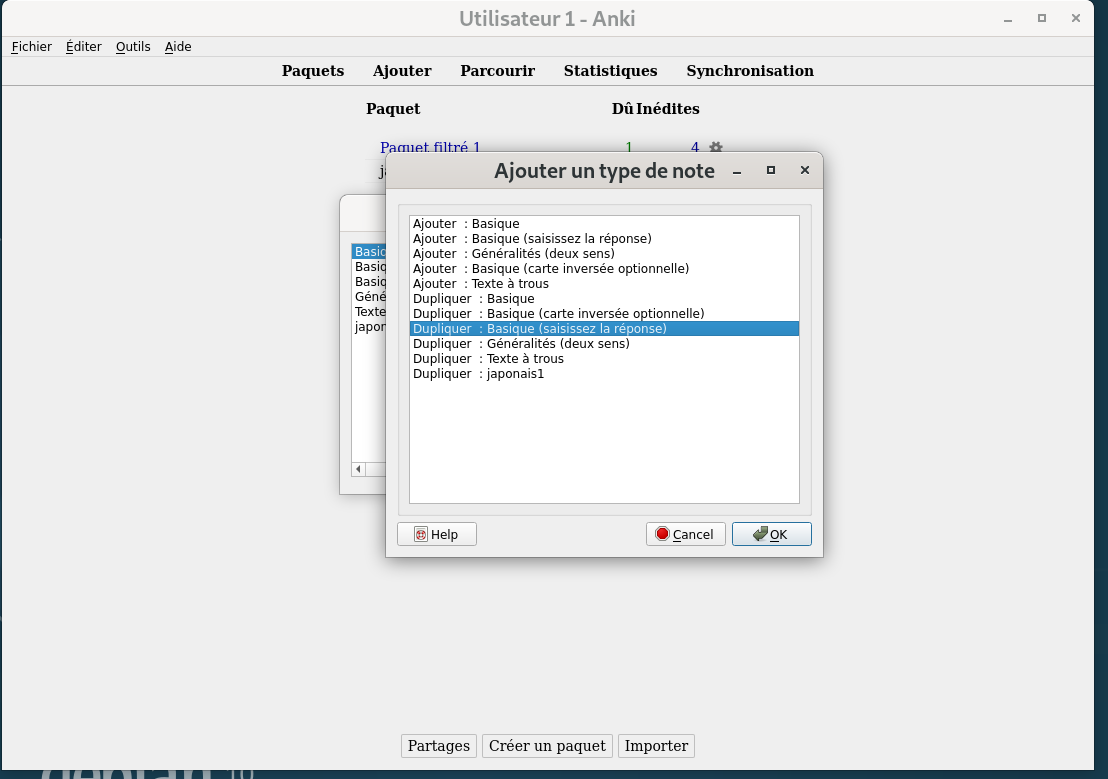1108x779 pixels.
Task: Maximize the Ajouter un type de note dialog
Action: pos(770,171)
